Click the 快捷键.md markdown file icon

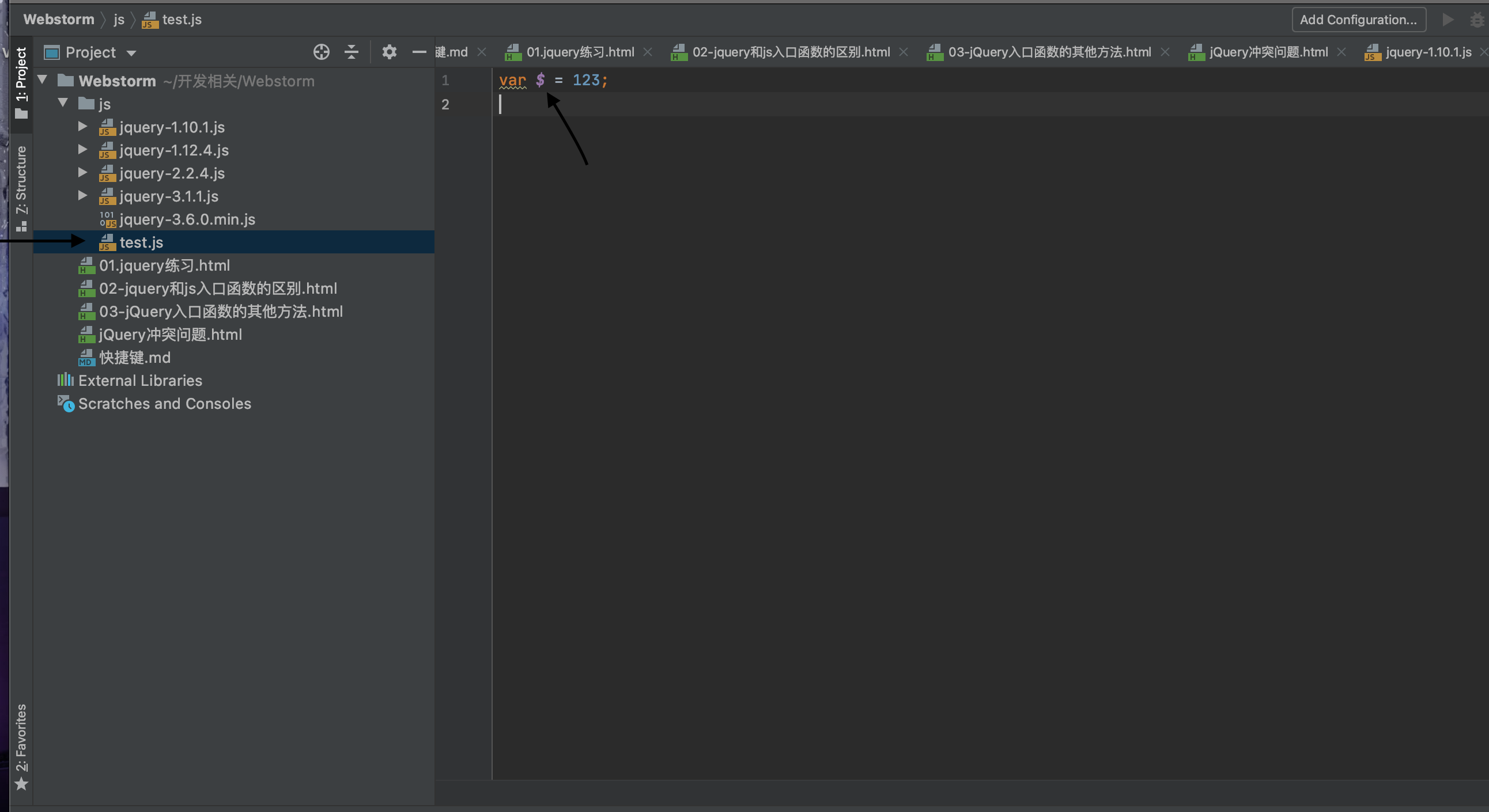(x=86, y=358)
